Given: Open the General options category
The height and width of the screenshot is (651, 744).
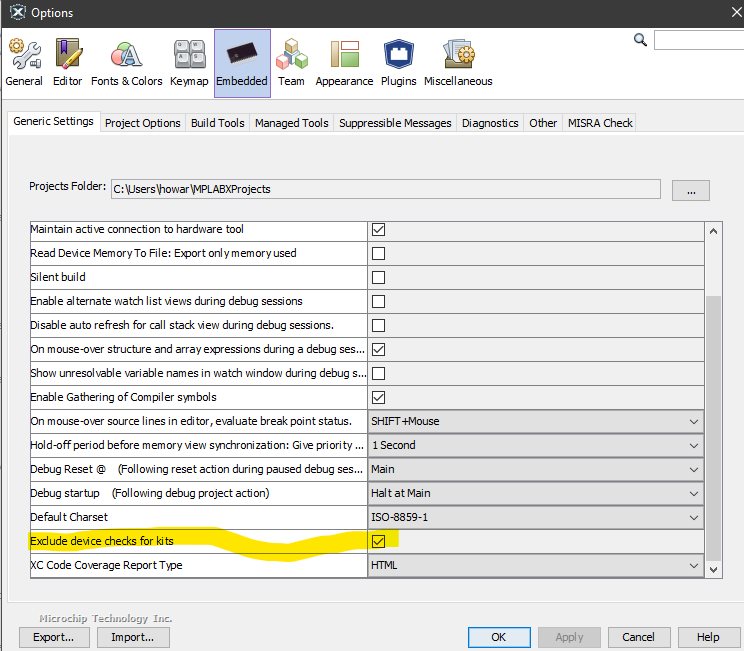Looking at the screenshot, I should [24, 63].
